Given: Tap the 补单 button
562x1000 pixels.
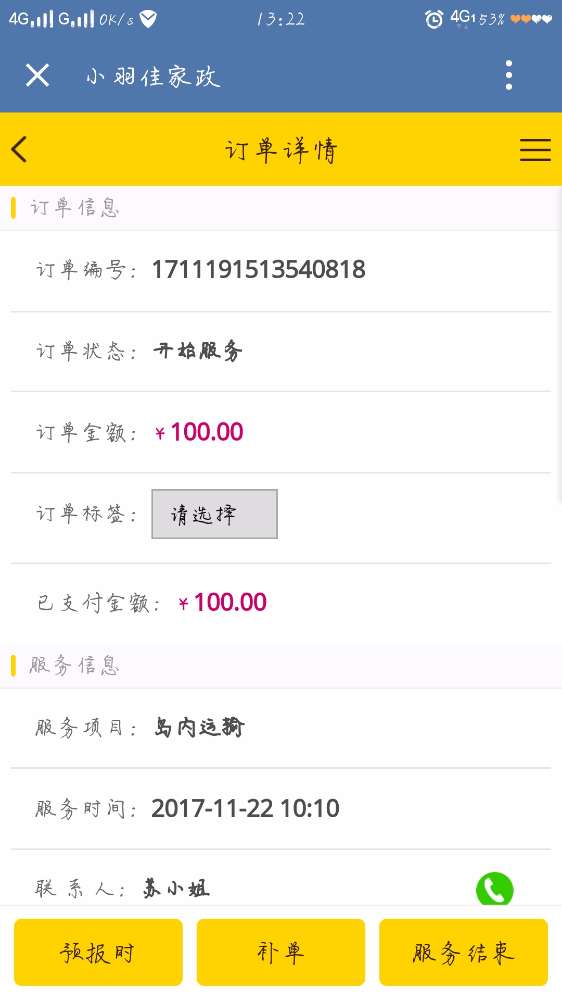Looking at the screenshot, I should coord(281,952).
